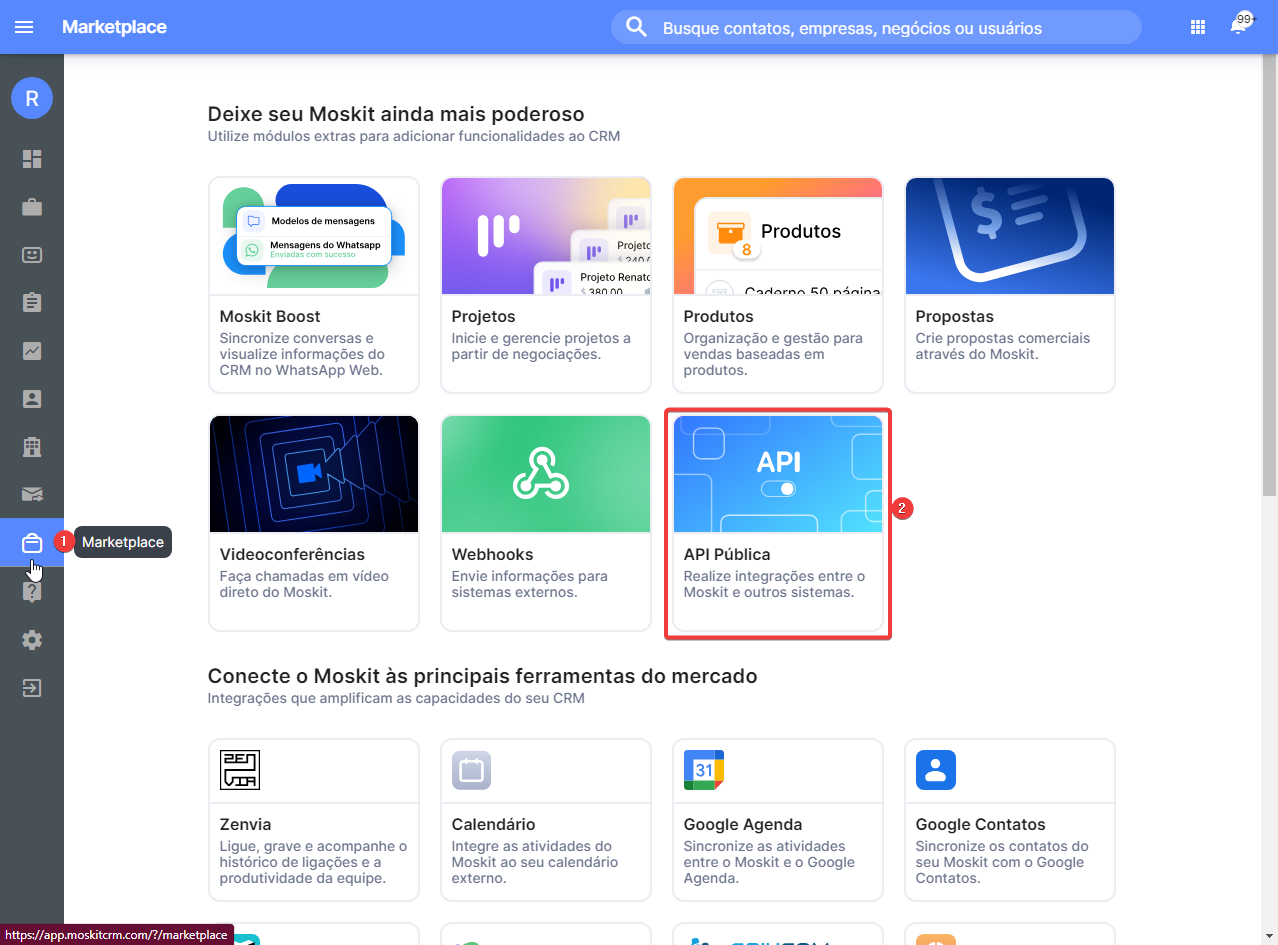Open the clipboard icon in sidebar

click(32, 302)
